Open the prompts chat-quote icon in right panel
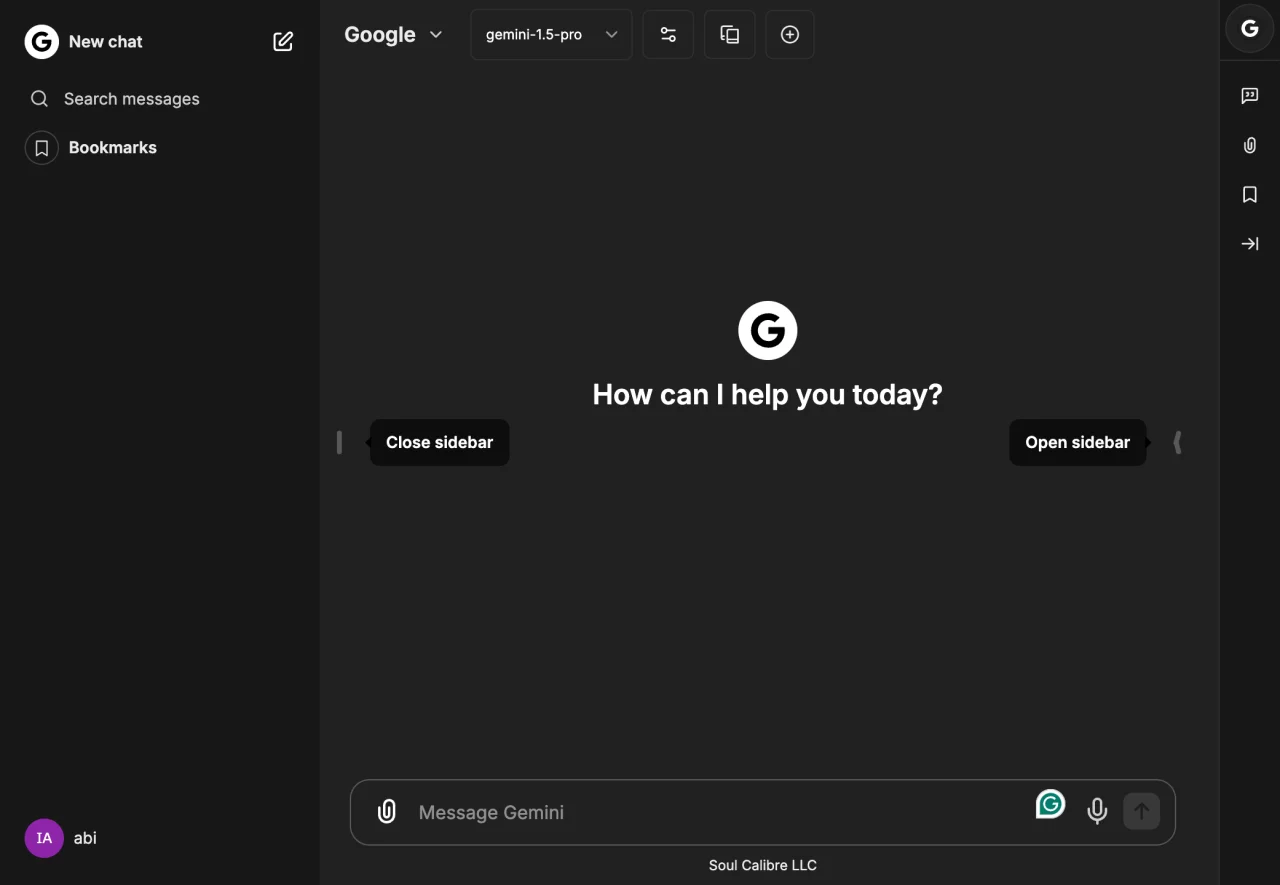This screenshot has height=885, width=1280. 1249,96
